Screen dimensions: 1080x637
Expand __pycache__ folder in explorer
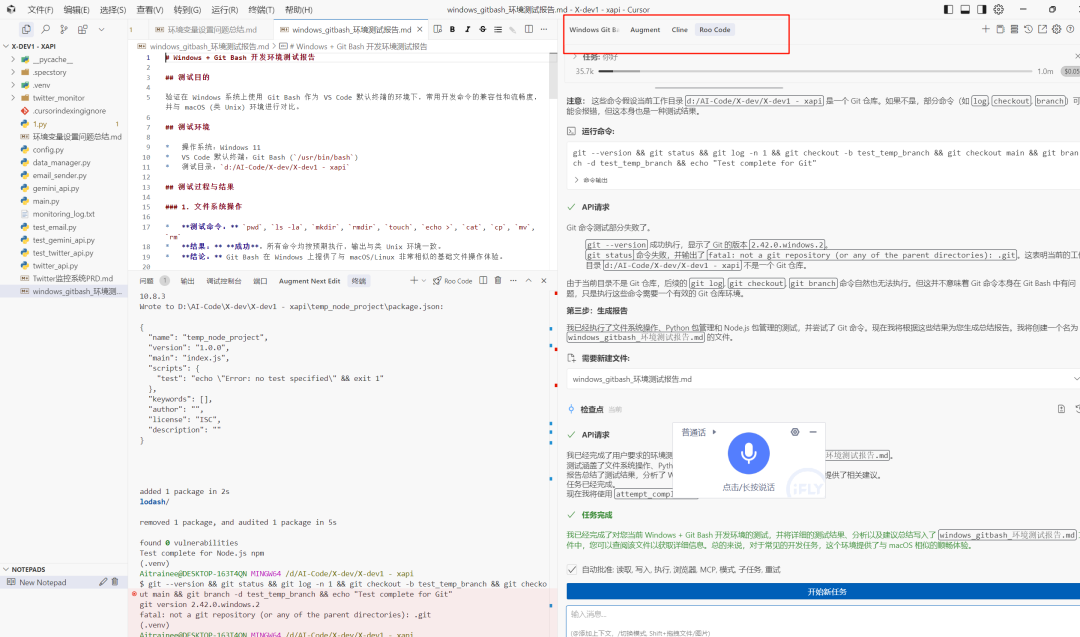pos(13,59)
